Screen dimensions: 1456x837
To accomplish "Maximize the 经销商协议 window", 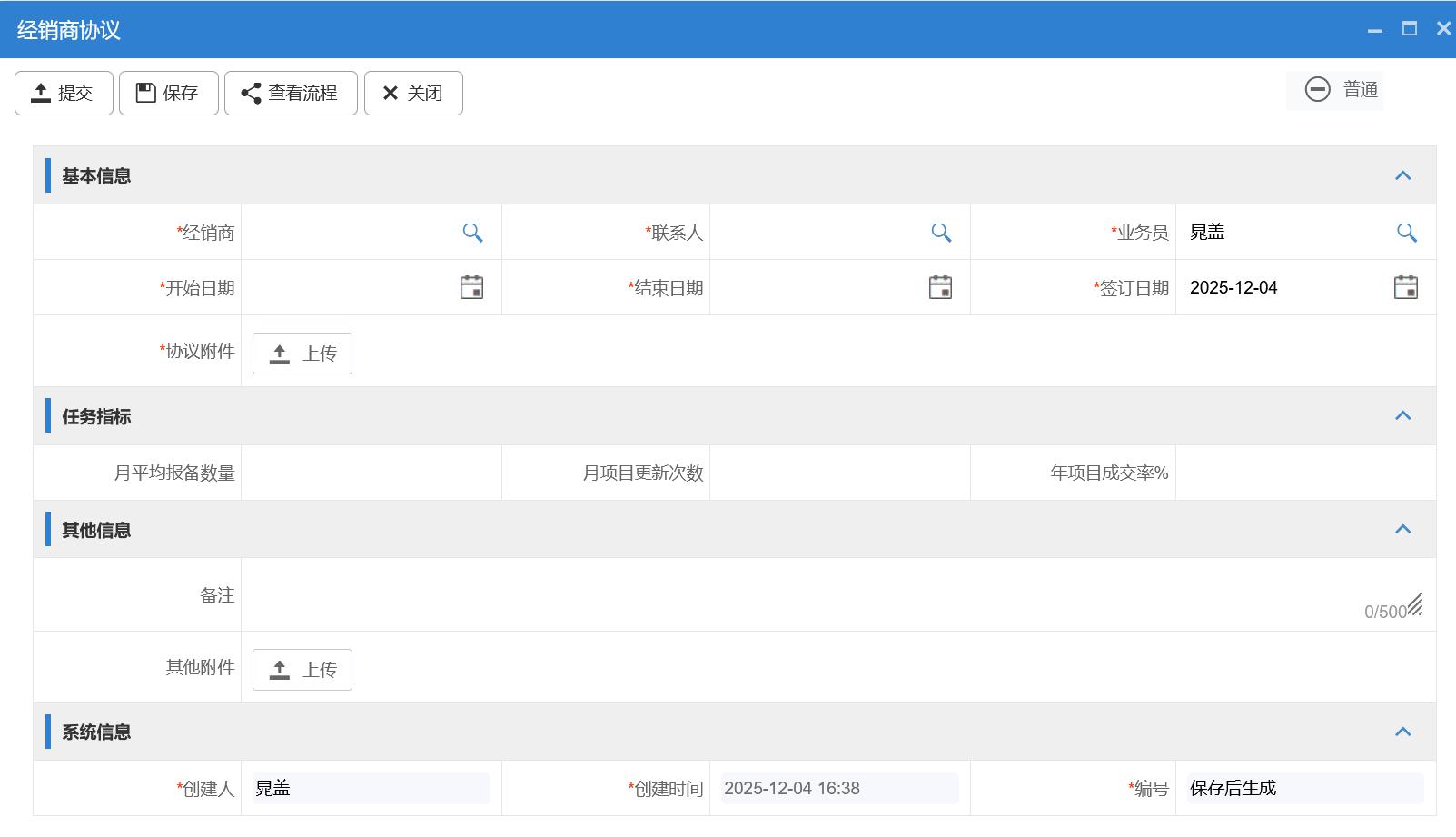I will [x=1409, y=29].
